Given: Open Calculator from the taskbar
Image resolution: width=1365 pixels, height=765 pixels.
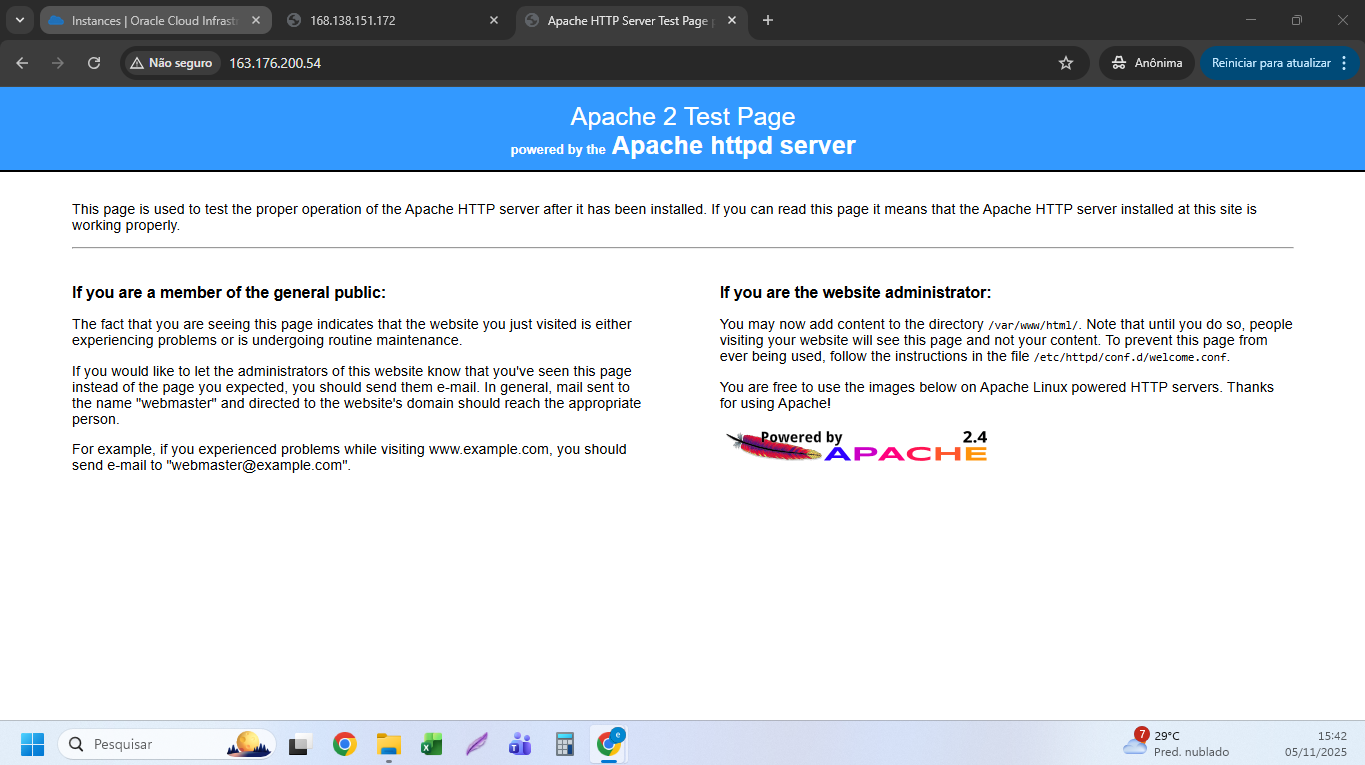Looking at the screenshot, I should coord(564,744).
